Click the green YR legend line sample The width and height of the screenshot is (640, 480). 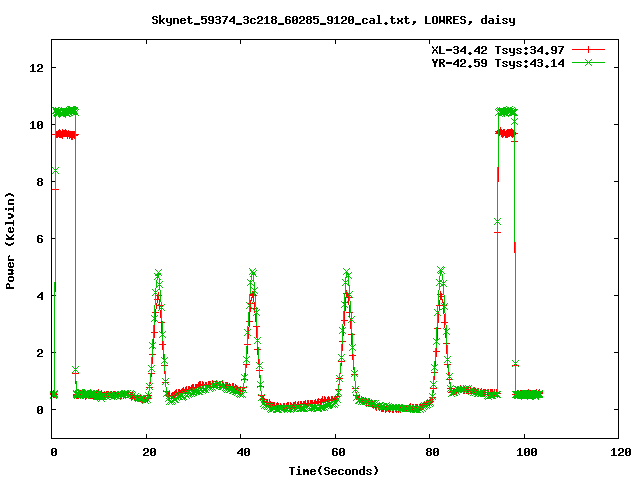pos(588,62)
